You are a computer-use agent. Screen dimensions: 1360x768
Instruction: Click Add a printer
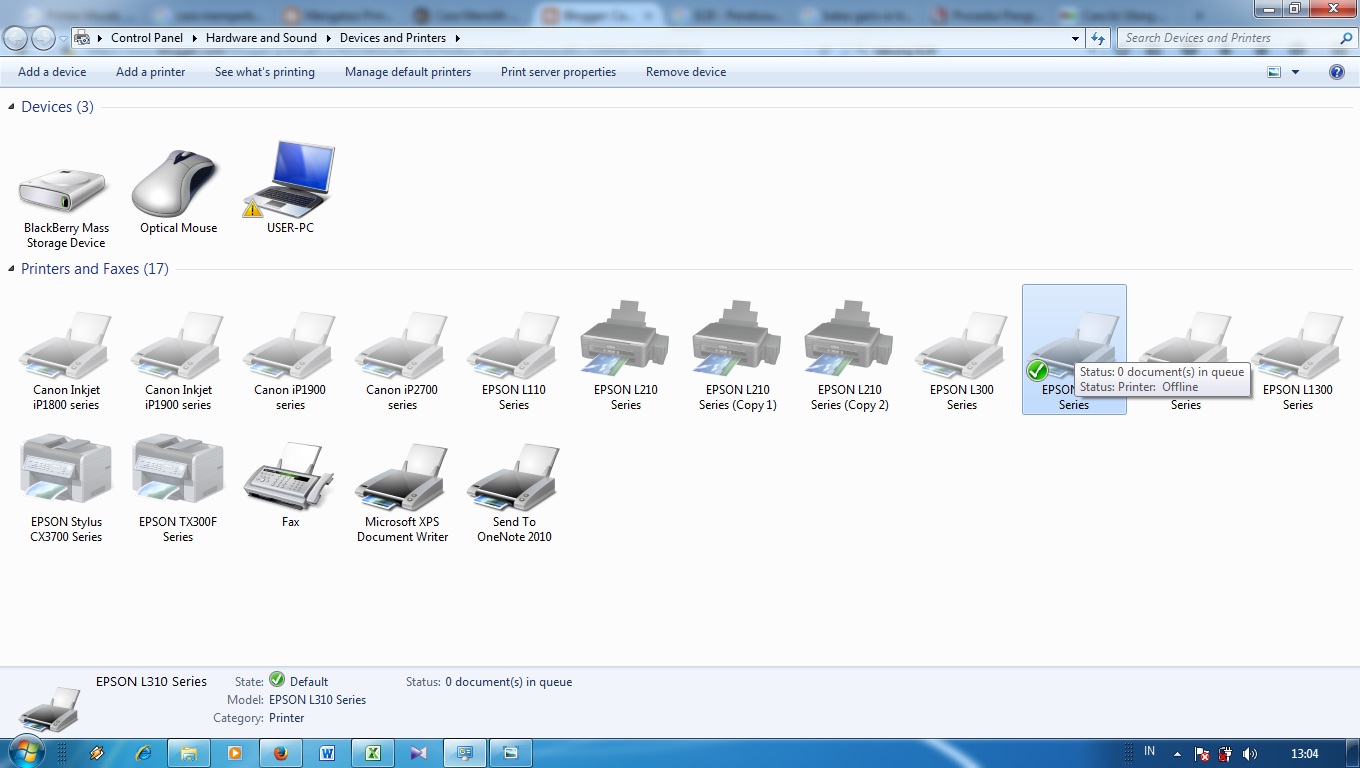(x=150, y=72)
